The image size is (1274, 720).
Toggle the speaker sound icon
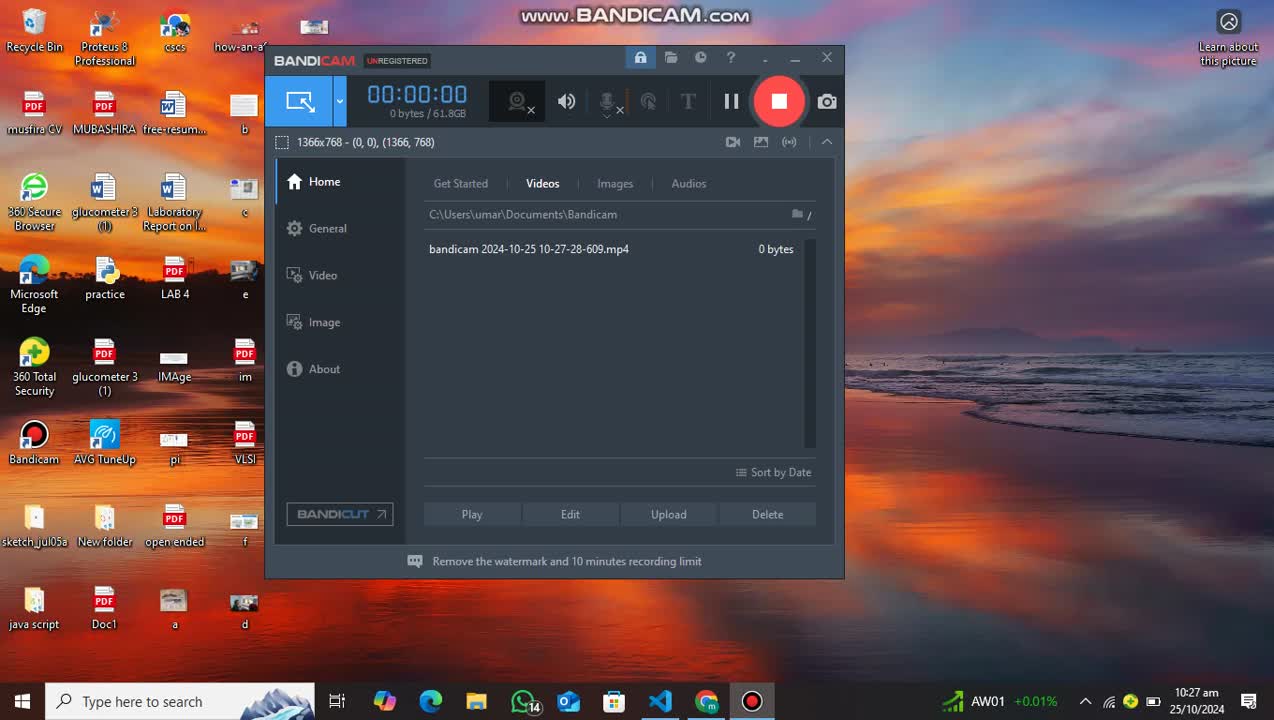(567, 101)
